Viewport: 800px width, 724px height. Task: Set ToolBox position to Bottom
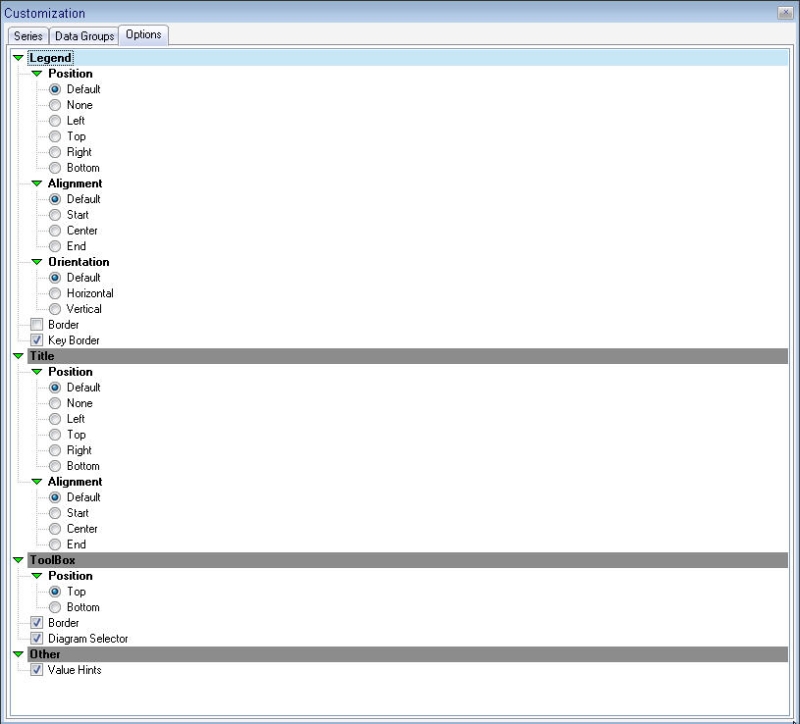(x=55, y=608)
